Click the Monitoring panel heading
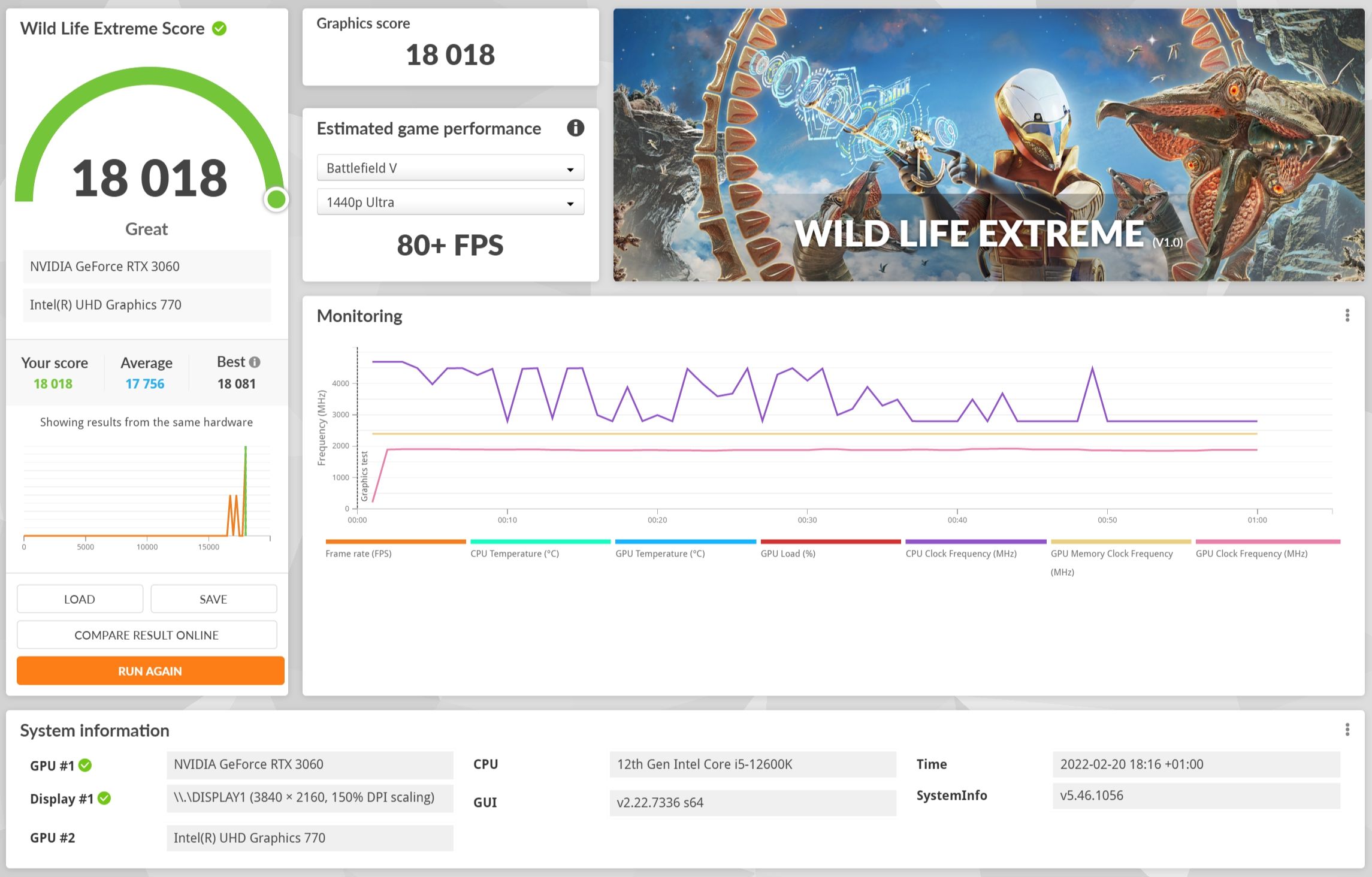 click(359, 316)
